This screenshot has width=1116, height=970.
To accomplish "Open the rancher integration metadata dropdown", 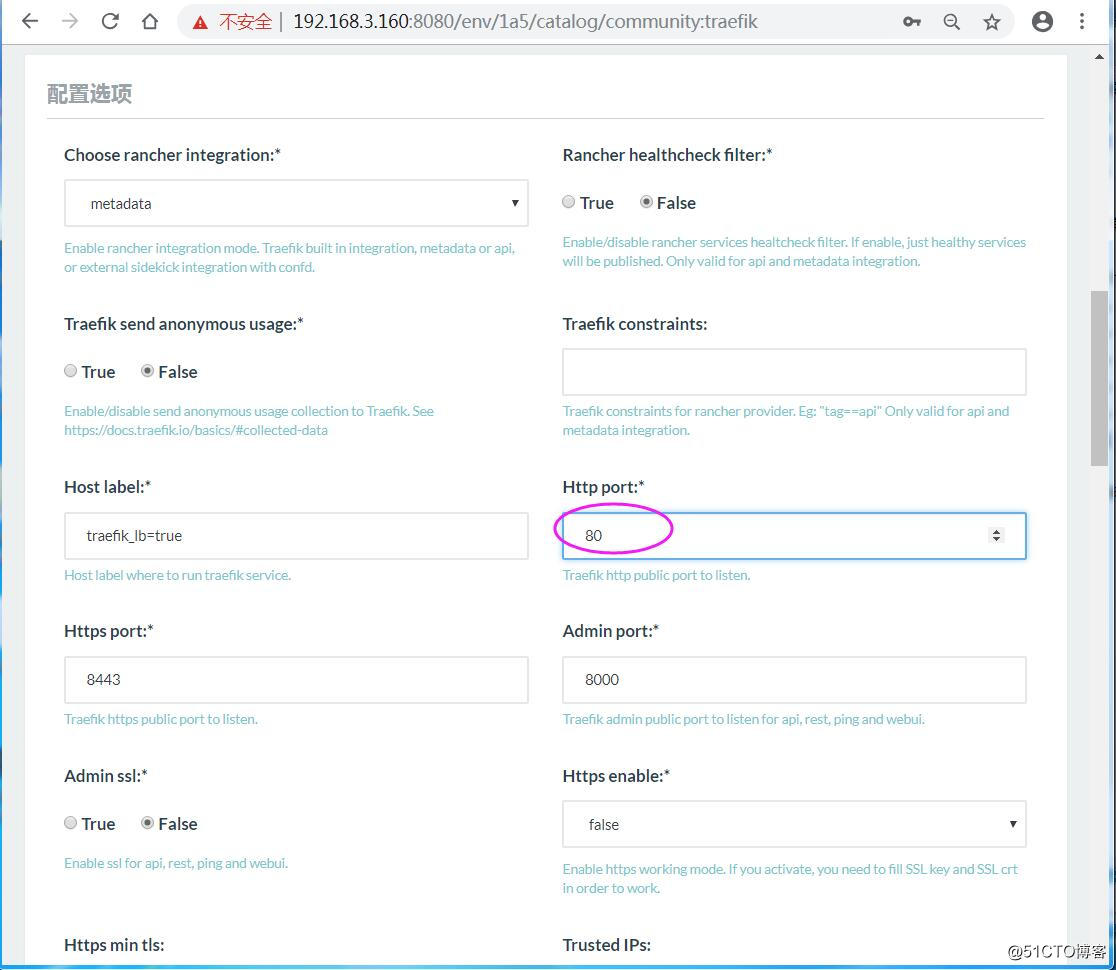I will [296, 204].
